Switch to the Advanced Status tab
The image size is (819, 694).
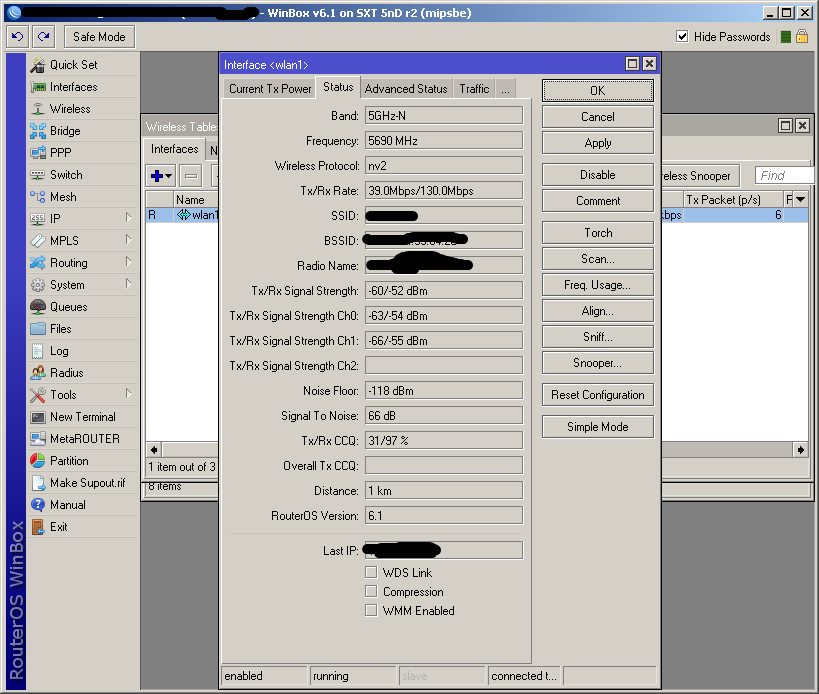pyautogui.click(x=406, y=89)
